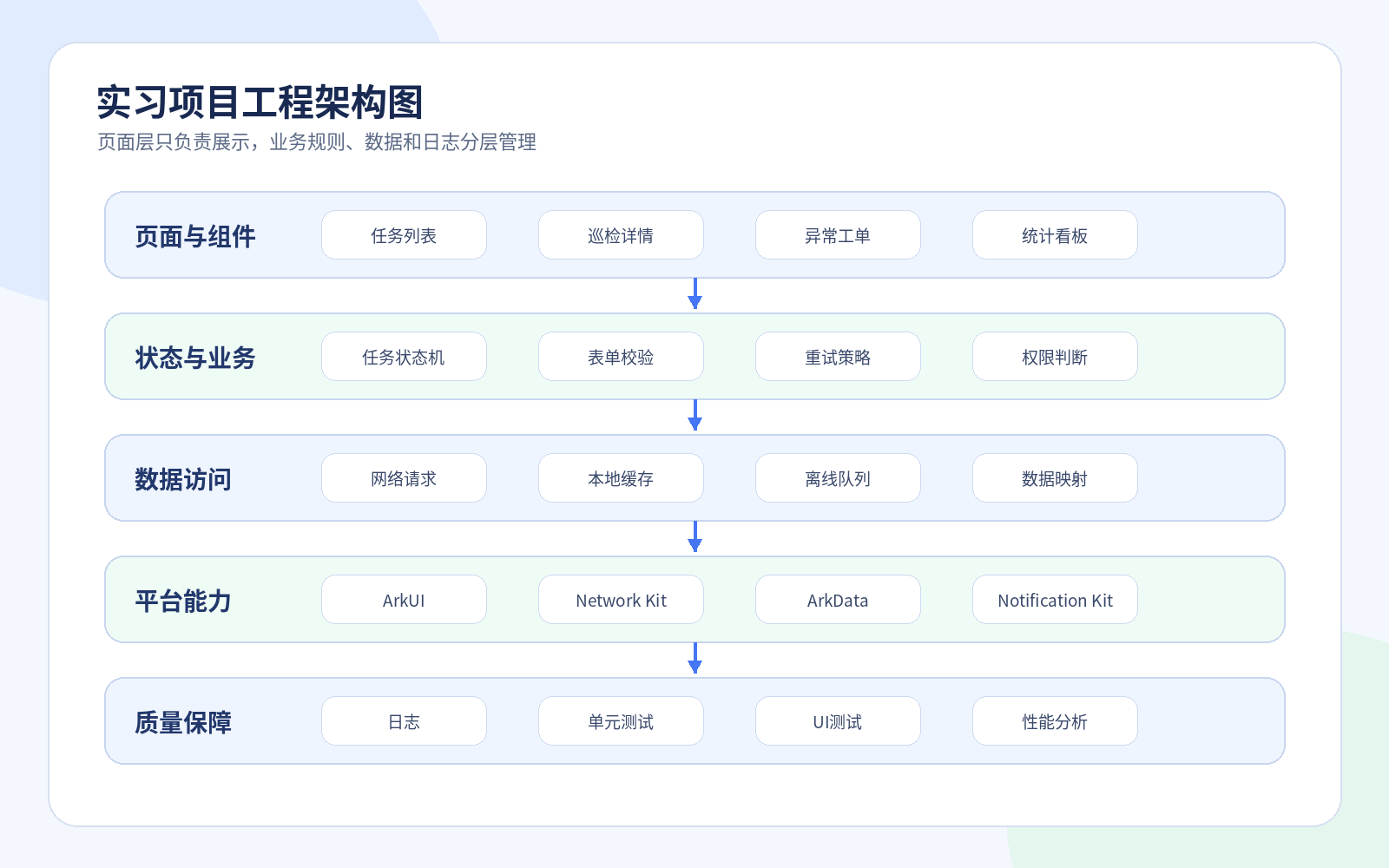The height and width of the screenshot is (868, 1389).
Task: Click the 重试策略 box
Action: tap(838, 357)
